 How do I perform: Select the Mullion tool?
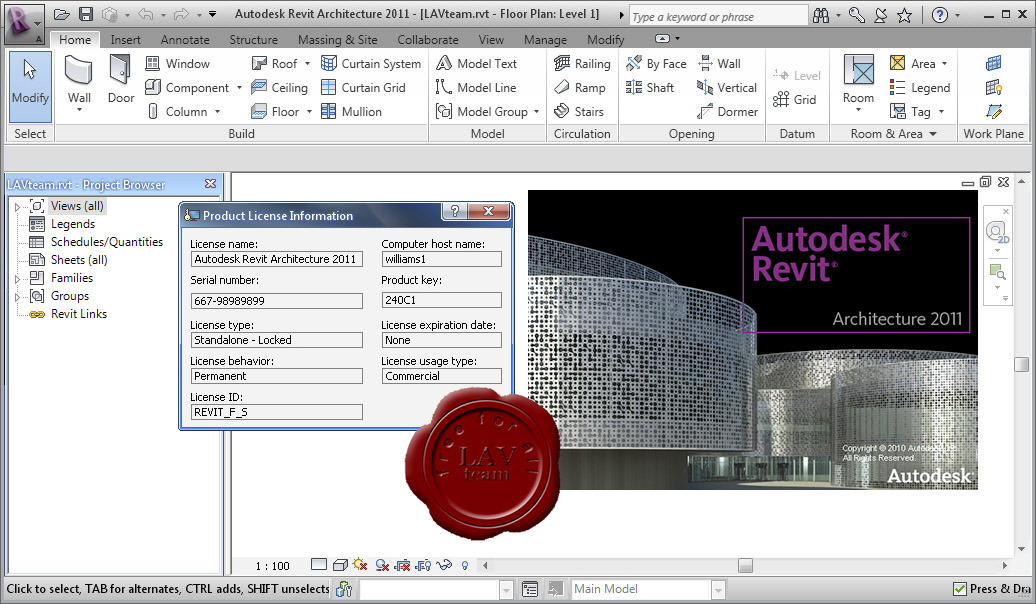352,112
